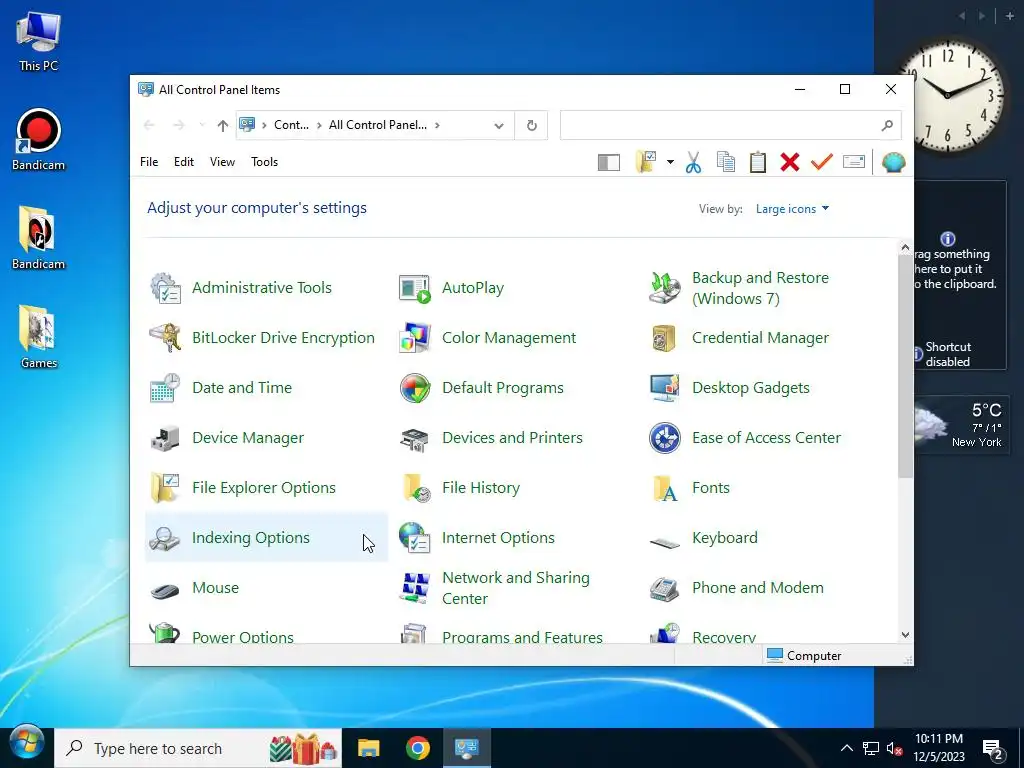Open File Explorer from taskbar
1024x768 pixels.
(x=369, y=748)
